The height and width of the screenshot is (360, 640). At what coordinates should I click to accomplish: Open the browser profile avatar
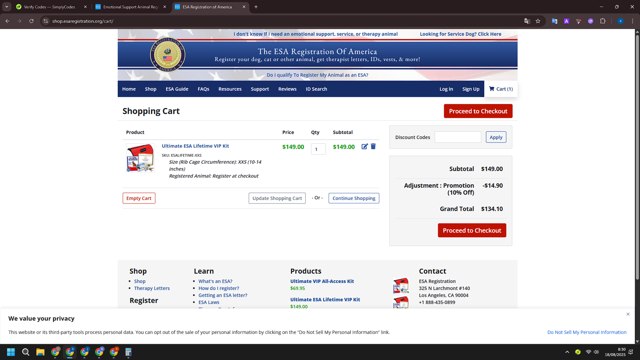tap(620, 21)
